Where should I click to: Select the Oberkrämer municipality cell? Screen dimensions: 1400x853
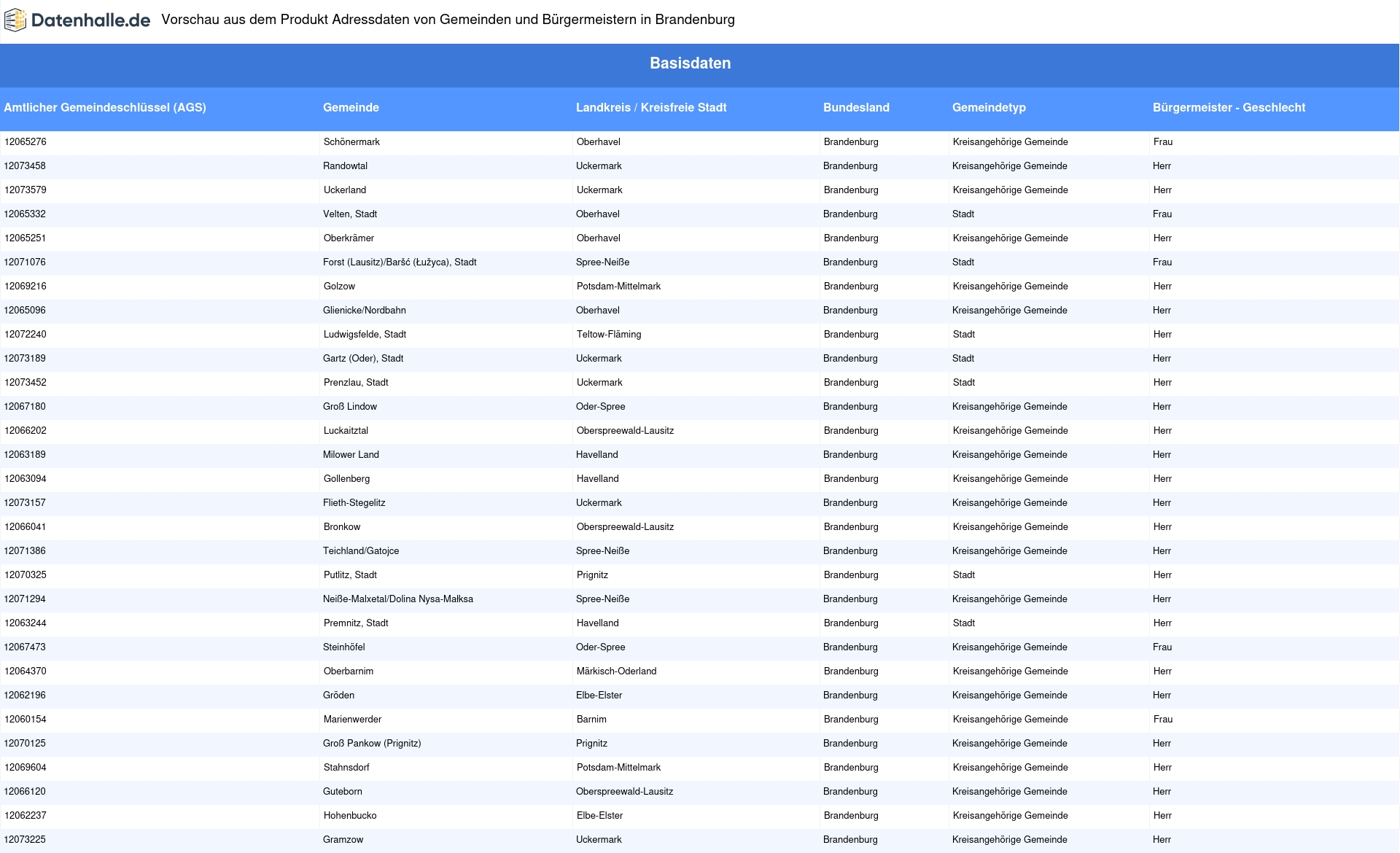(x=349, y=238)
